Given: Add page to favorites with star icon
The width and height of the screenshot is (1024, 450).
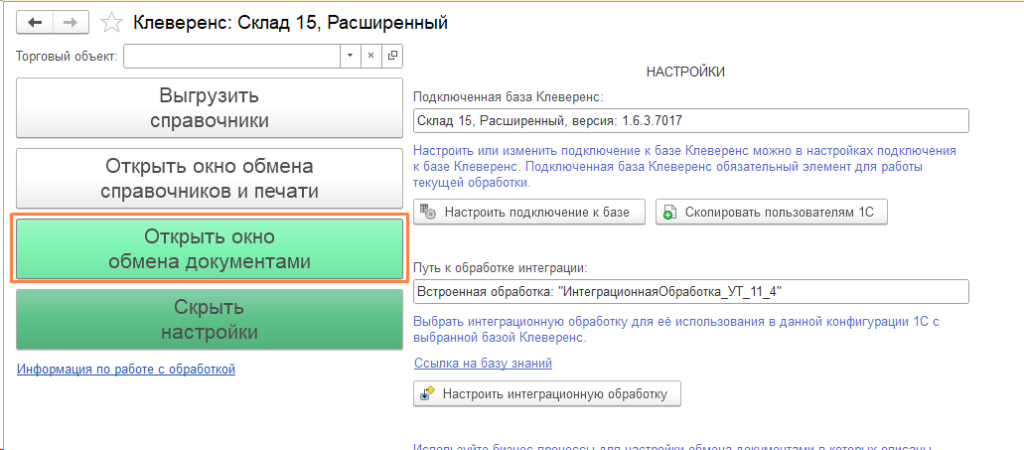Looking at the screenshot, I should pyautogui.click(x=113, y=21).
